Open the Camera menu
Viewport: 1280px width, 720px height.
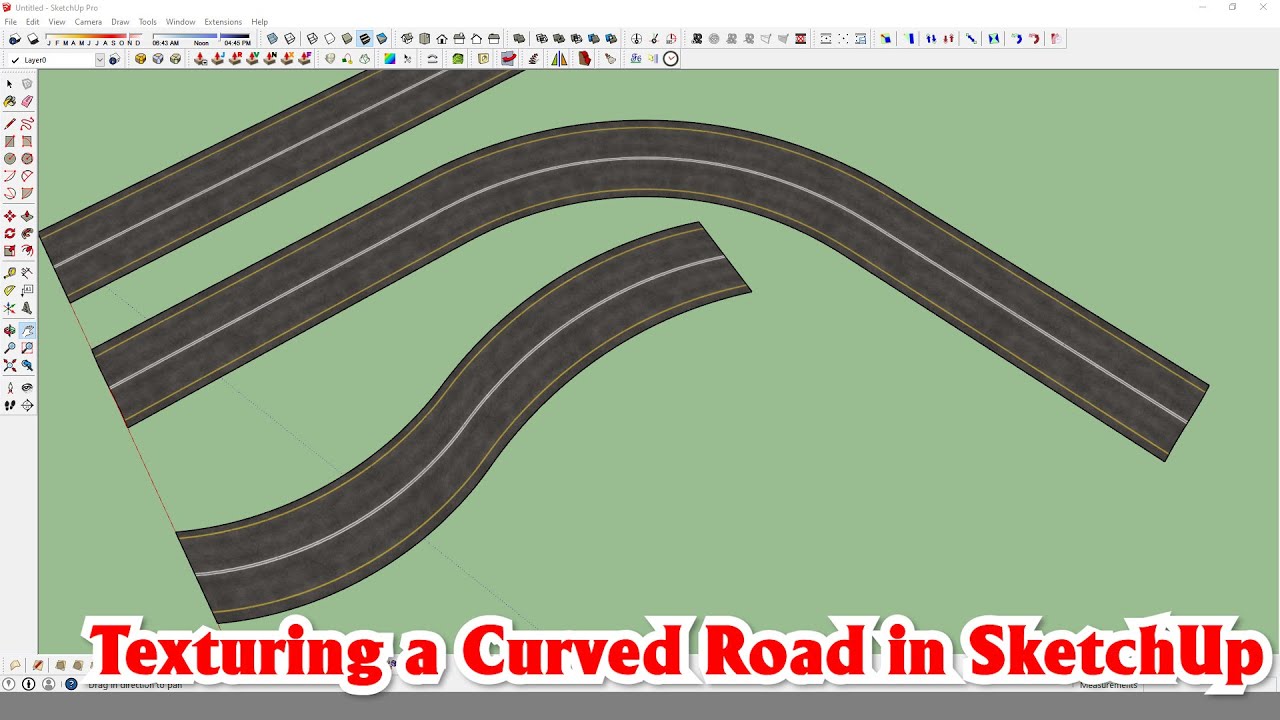[x=88, y=22]
